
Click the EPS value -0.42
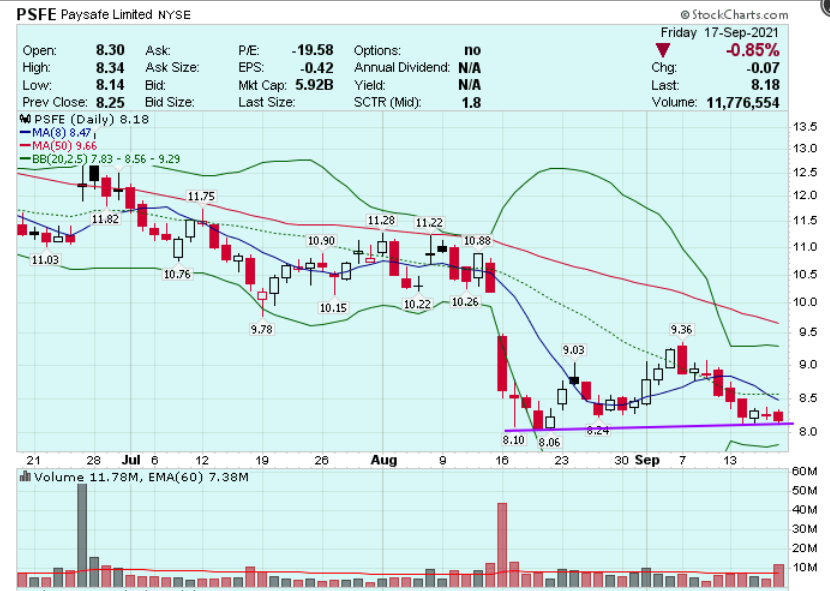[316, 68]
